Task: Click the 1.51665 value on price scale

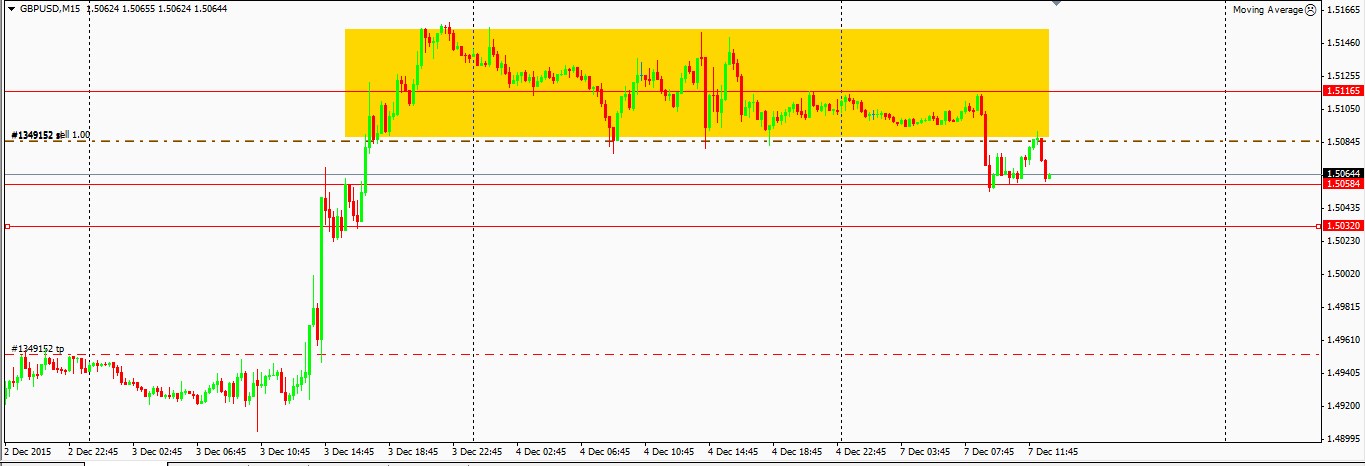Action: click(x=1343, y=10)
